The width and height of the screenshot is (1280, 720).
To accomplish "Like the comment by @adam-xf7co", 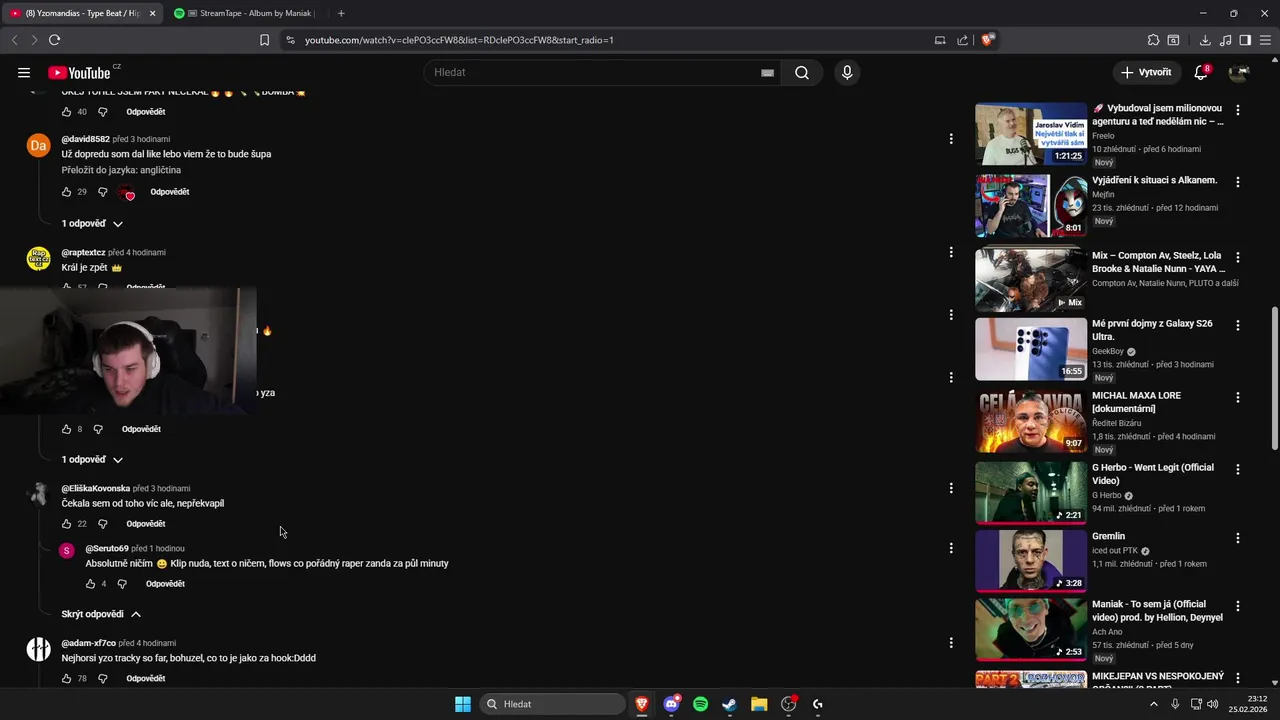I will tap(66, 678).
